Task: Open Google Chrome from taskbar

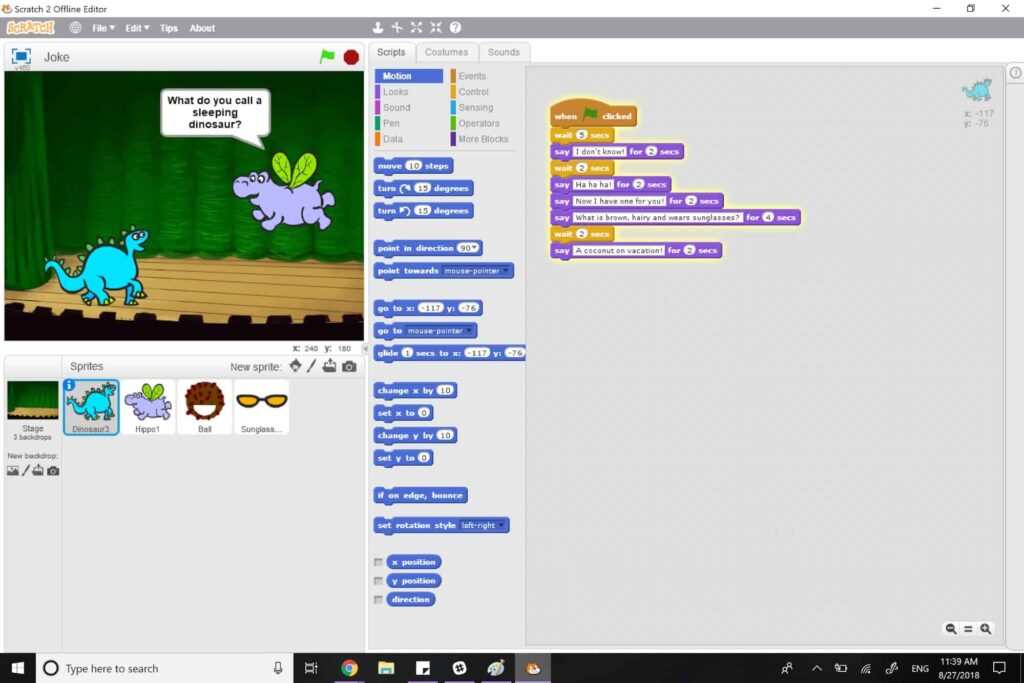Action: 349,667
